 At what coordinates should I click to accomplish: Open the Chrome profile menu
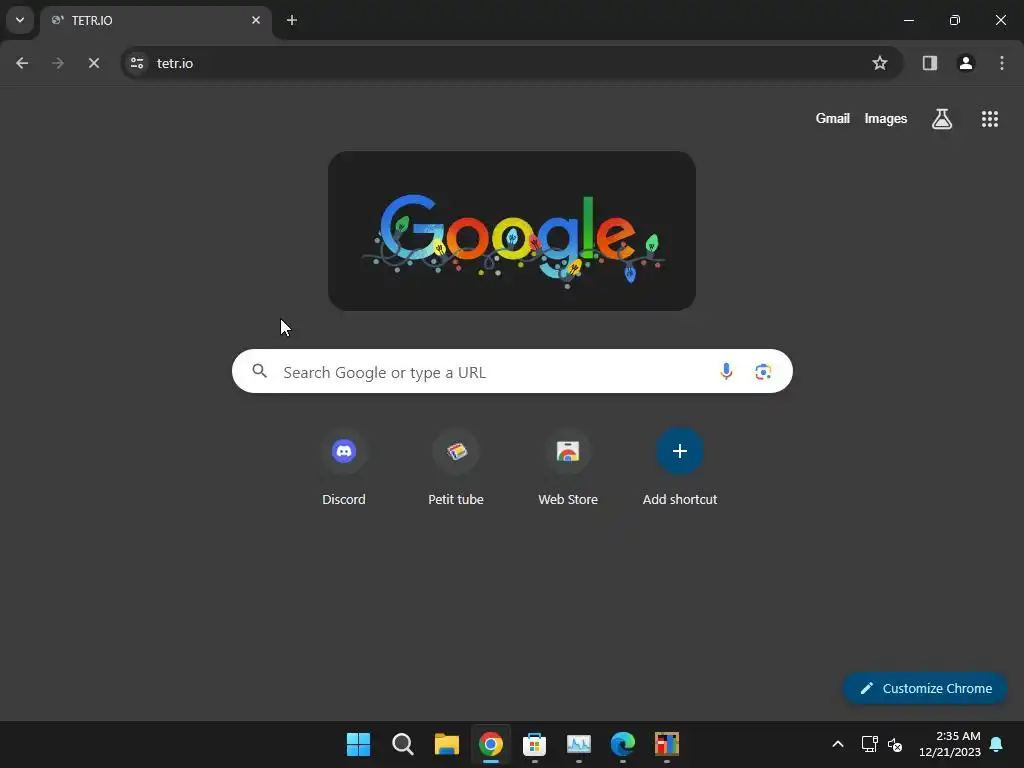(x=966, y=63)
